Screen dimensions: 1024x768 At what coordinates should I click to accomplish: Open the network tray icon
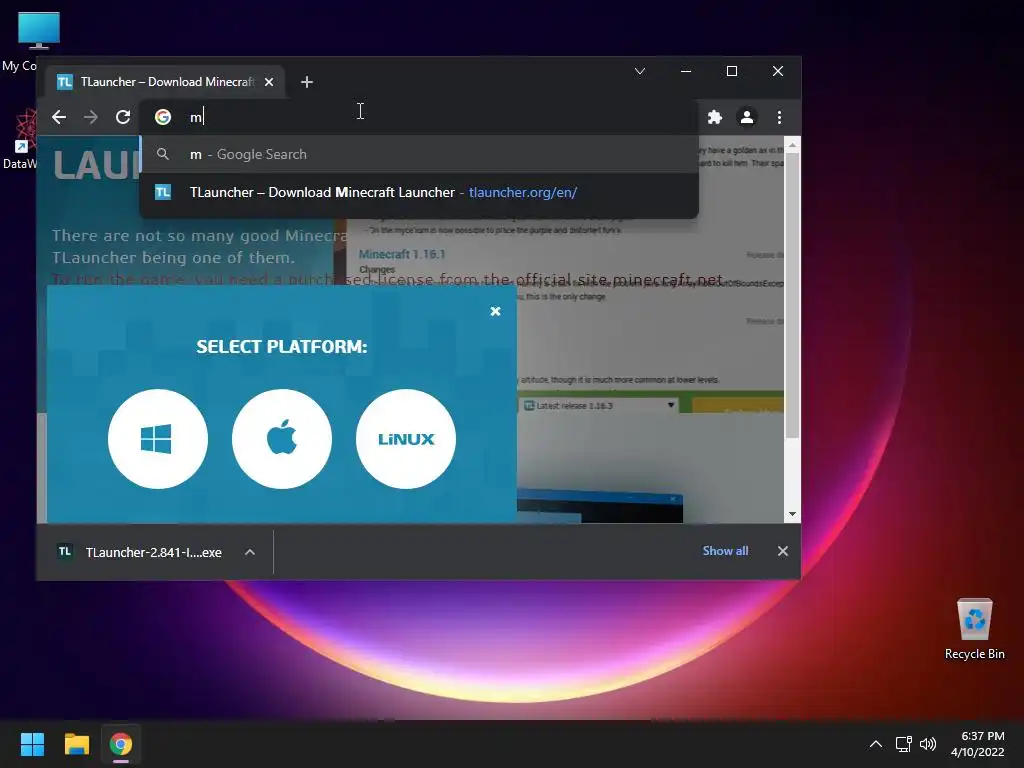pos(903,744)
